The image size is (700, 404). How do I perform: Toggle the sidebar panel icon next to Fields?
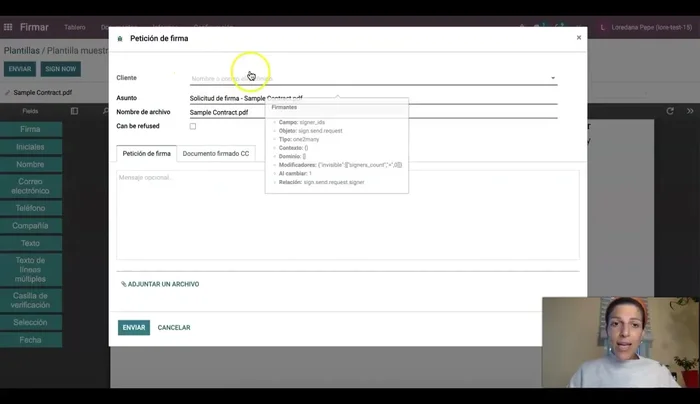74,111
